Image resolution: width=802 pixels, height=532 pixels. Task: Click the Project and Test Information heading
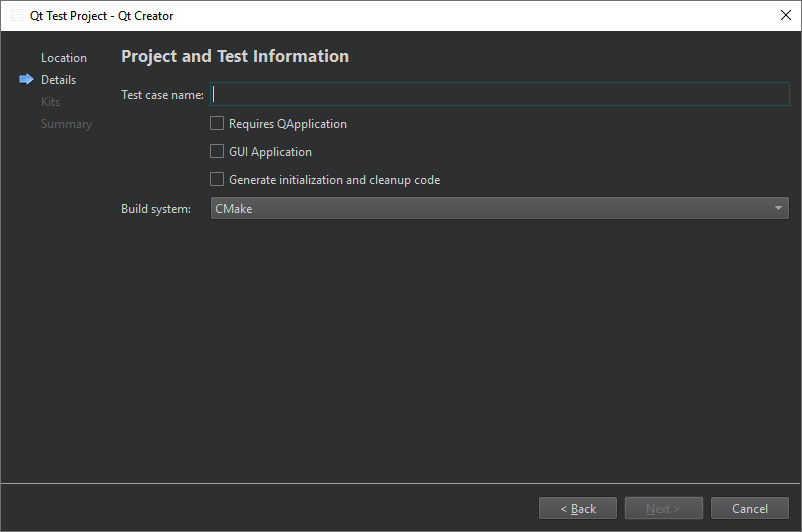(x=235, y=57)
